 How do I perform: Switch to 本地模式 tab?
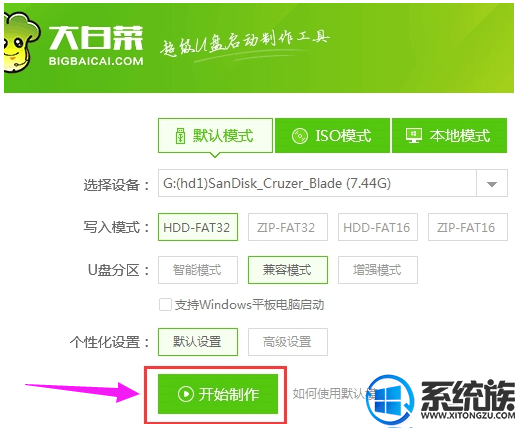tap(449, 135)
